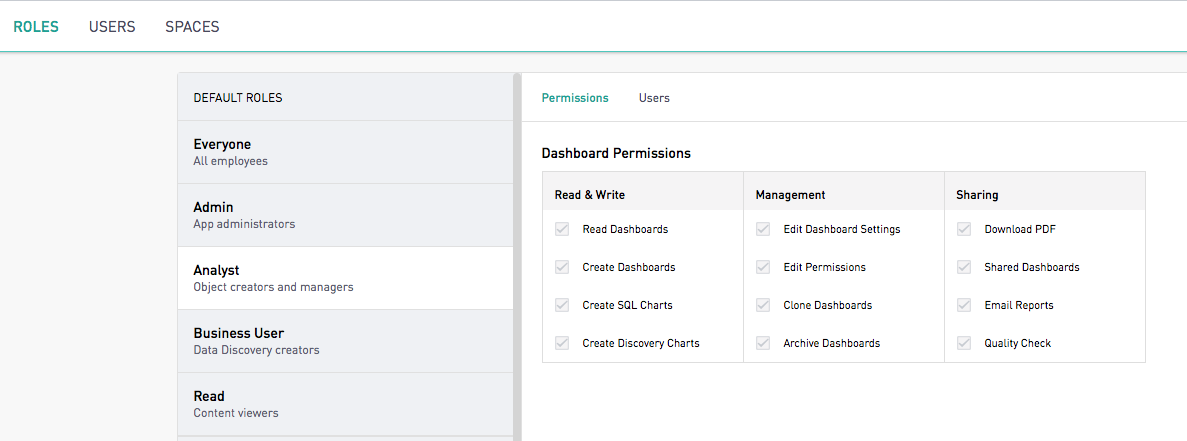Select the Admin role
Screen dimensions: 1187x441
pyautogui.click(x=345, y=215)
